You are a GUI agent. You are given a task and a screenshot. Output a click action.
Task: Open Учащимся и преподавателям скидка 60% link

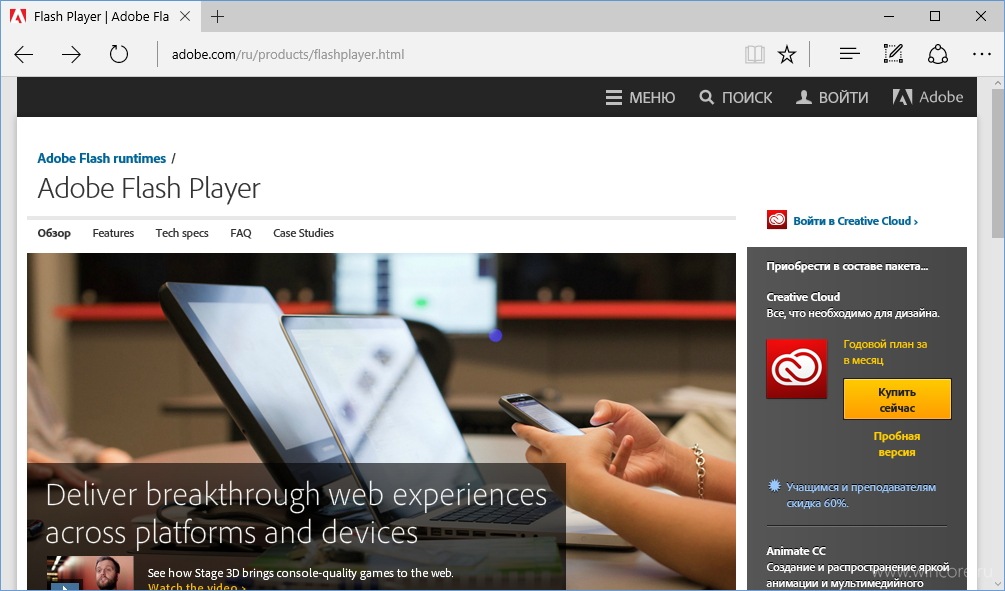[x=861, y=495]
